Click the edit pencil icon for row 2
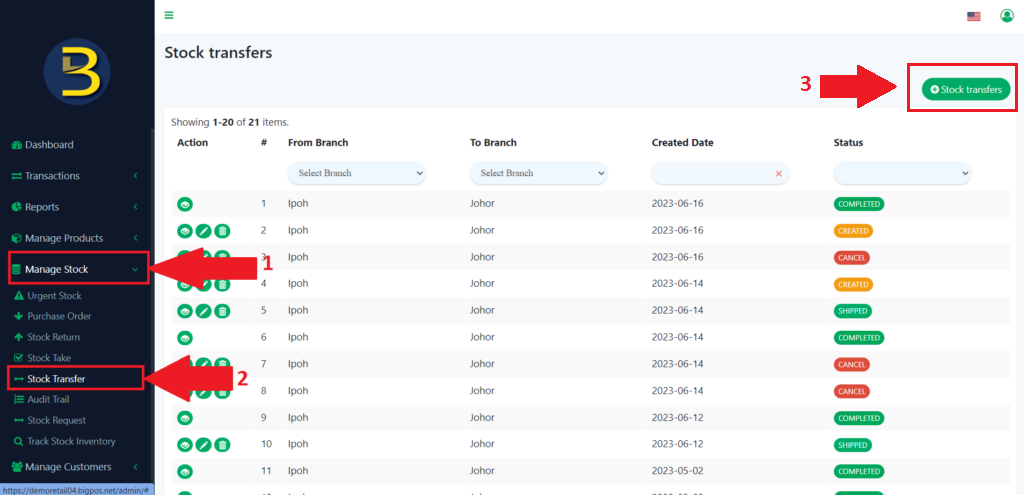This screenshot has height=495, width=1024. point(203,231)
